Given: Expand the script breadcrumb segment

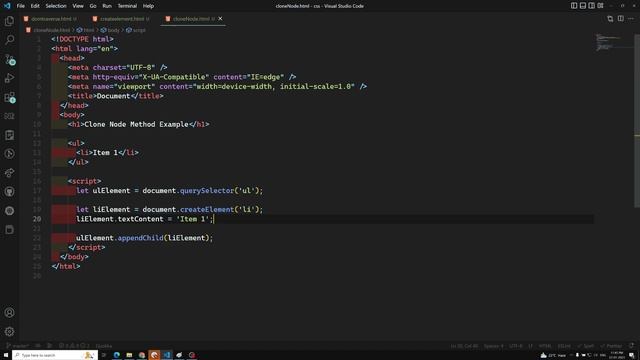Looking at the screenshot, I should pos(136,30).
